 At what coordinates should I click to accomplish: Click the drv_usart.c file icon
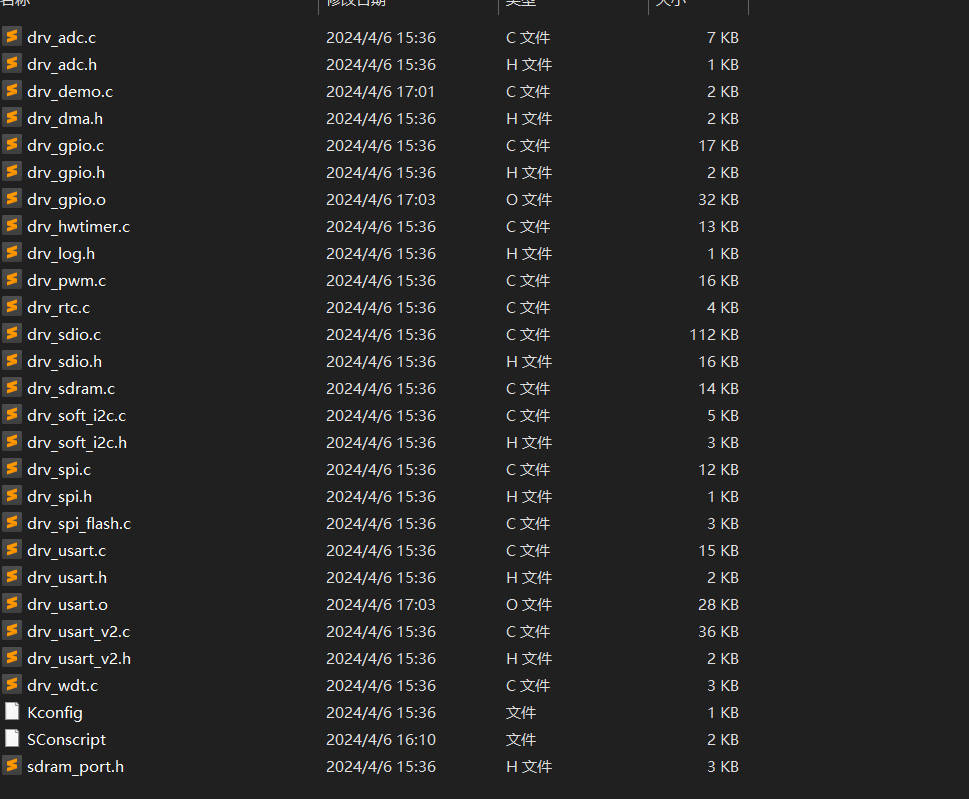[x=12, y=549]
